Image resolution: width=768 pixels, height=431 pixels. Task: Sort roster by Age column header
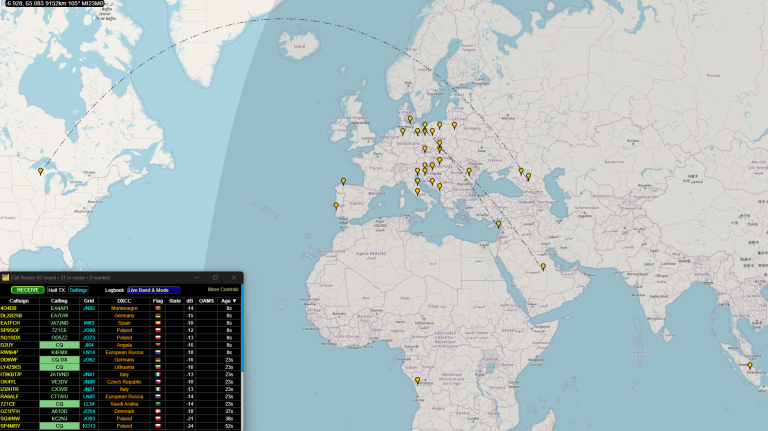tap(229, 300)
